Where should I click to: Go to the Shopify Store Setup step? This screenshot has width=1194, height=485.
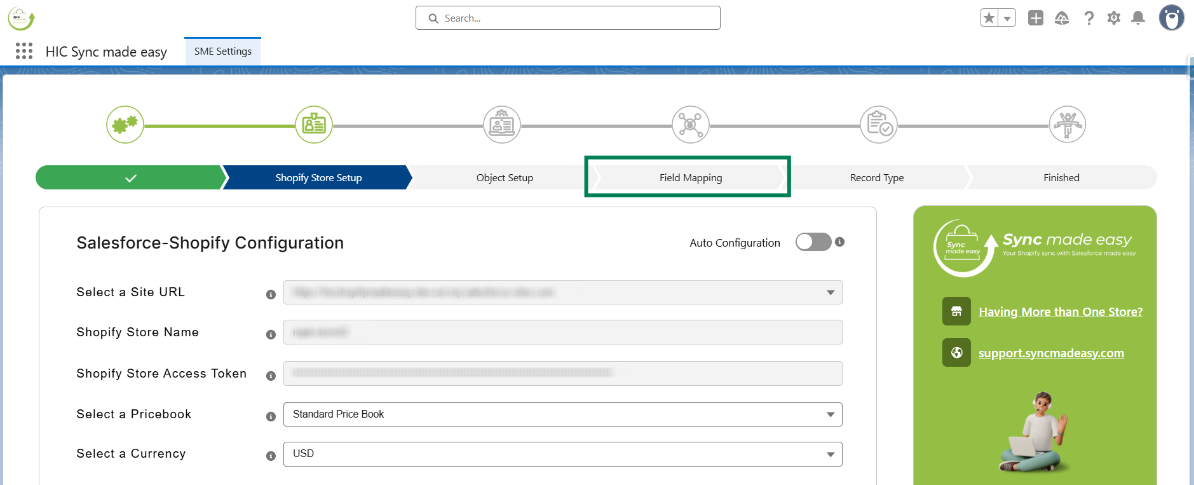click(x=318, y=177)
